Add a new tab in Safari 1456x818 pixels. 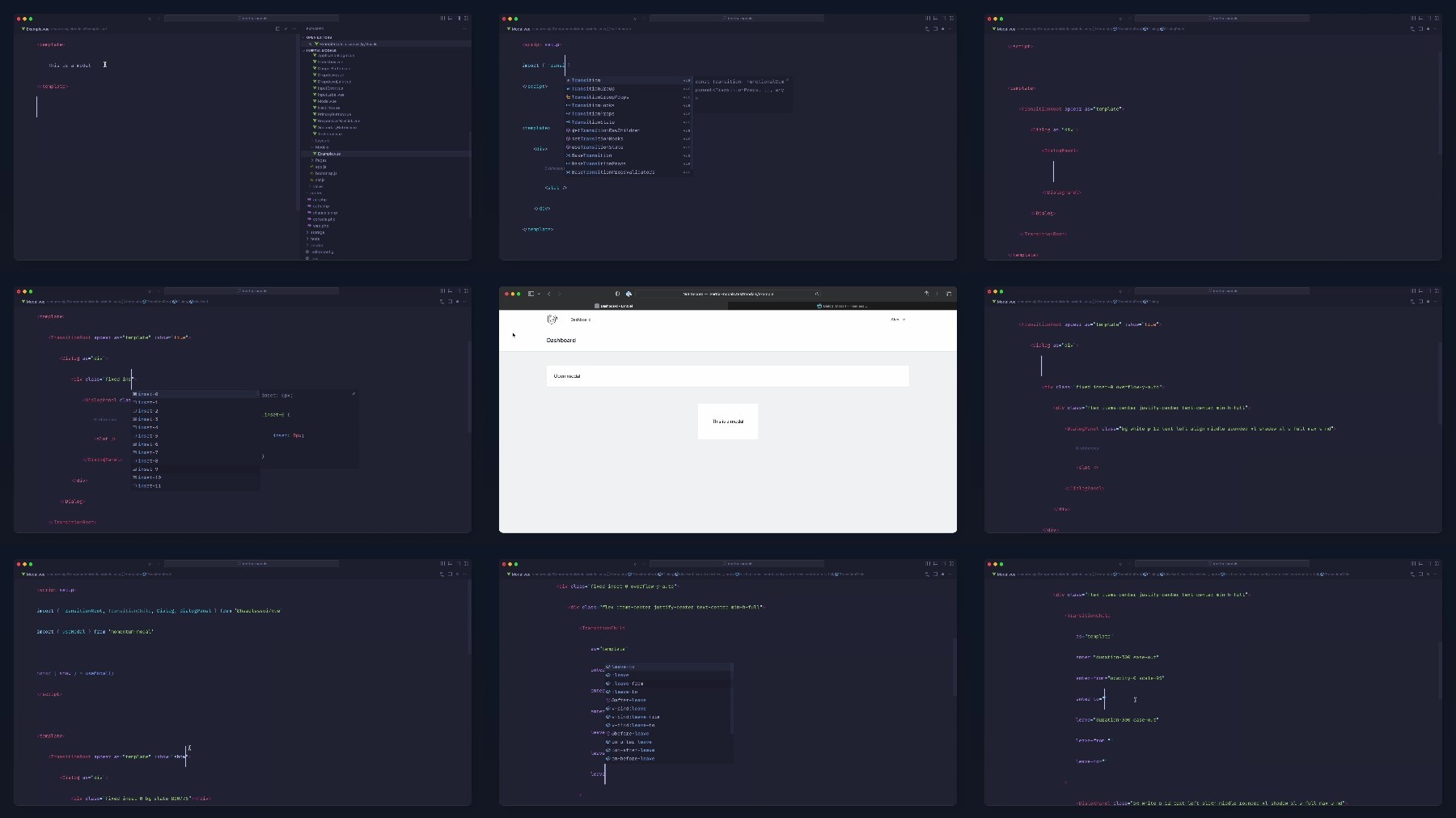(x=938, y=294)
